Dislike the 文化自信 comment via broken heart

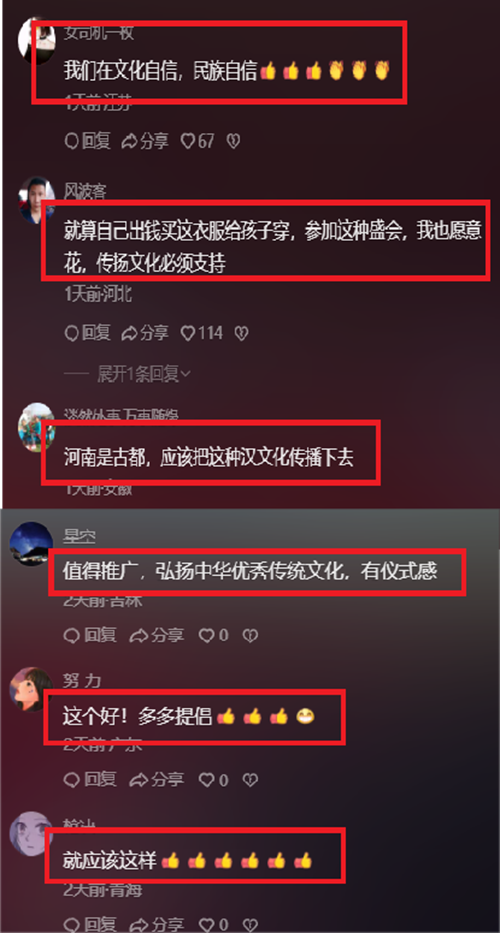click(233, 141)
